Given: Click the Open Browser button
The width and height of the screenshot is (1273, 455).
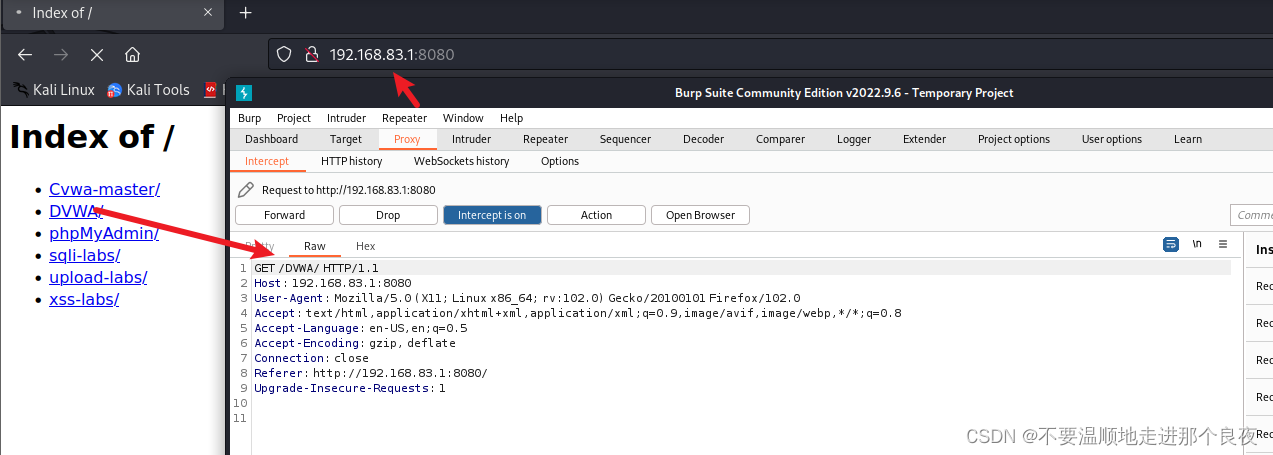Looking at the screenshot, I should pyautogui.click(x=700, y=215).
